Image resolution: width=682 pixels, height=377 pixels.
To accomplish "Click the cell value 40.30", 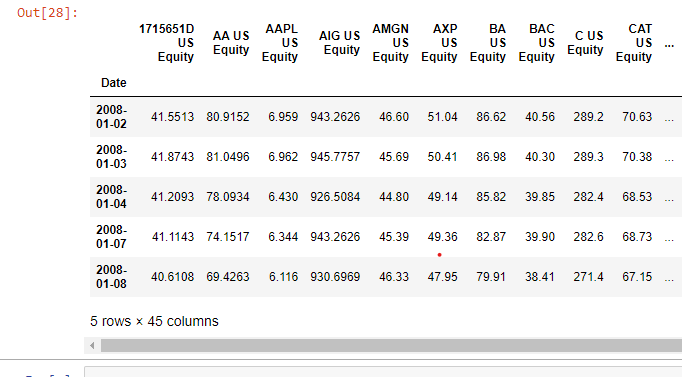I will (x=540, y=157).
